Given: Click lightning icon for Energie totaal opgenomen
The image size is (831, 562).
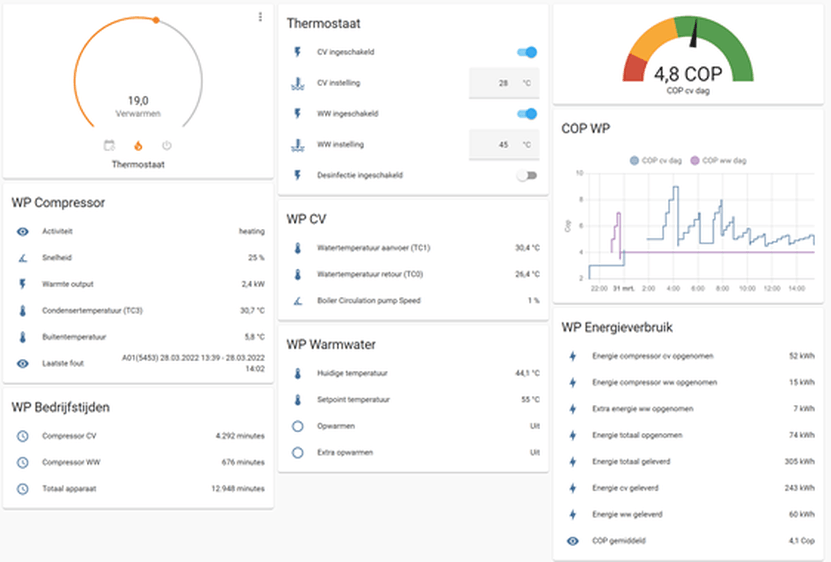Looking at the screenshot, I should tap(573, 435).
